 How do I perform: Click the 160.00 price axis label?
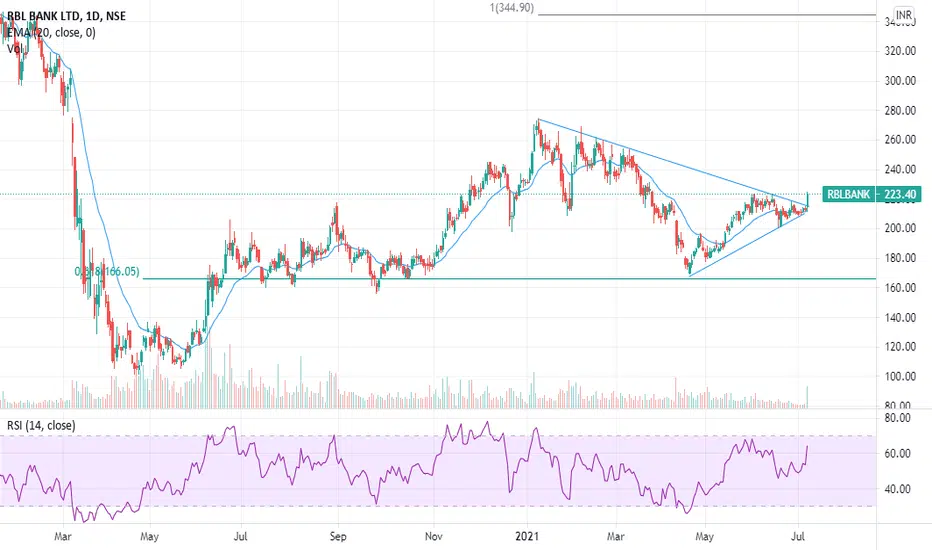(x=899, y=288)
